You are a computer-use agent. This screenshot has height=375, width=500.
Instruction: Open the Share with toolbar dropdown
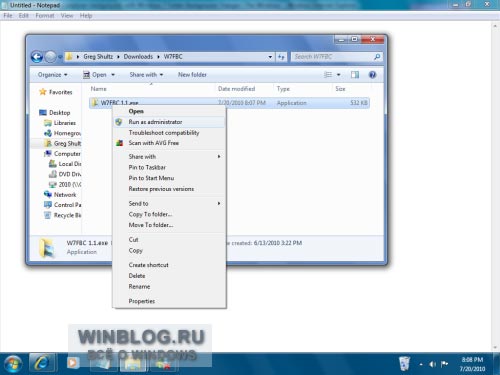pos(146,75)
